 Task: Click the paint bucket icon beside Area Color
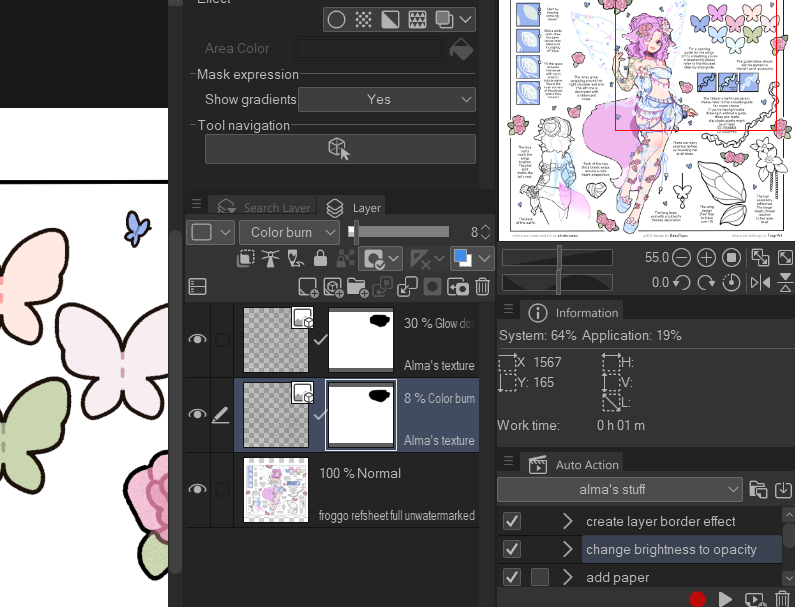coord(461,49)
